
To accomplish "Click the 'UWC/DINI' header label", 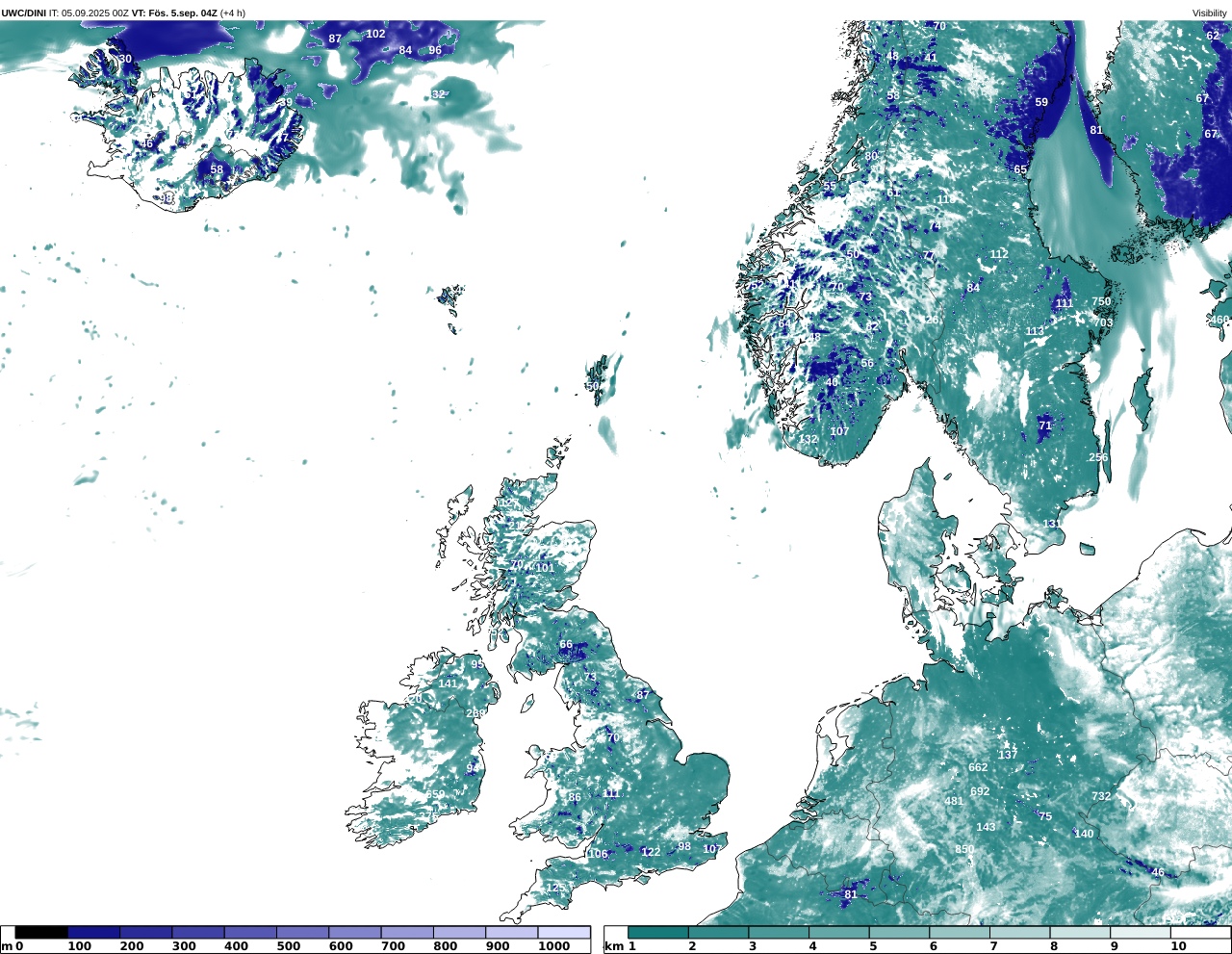I will tap(23, 13).
